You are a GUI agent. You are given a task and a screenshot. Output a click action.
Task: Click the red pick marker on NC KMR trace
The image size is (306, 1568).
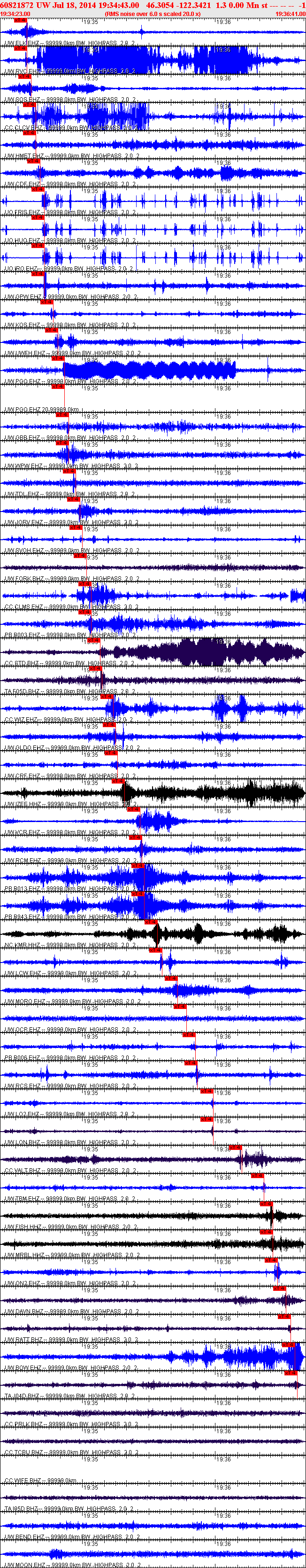[x=152, y=922]
